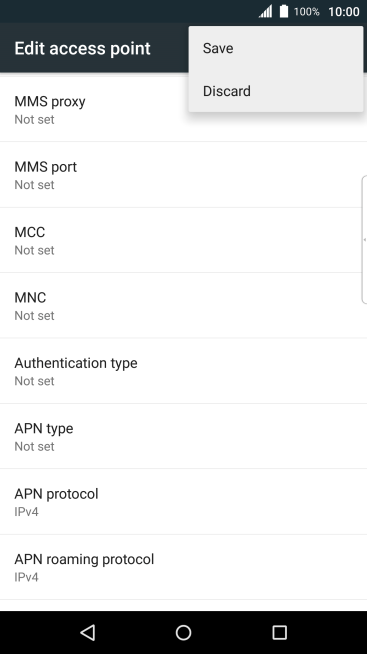
Task: Tap the IPv4 value under APN protocol
Action: tap(26, 512)
